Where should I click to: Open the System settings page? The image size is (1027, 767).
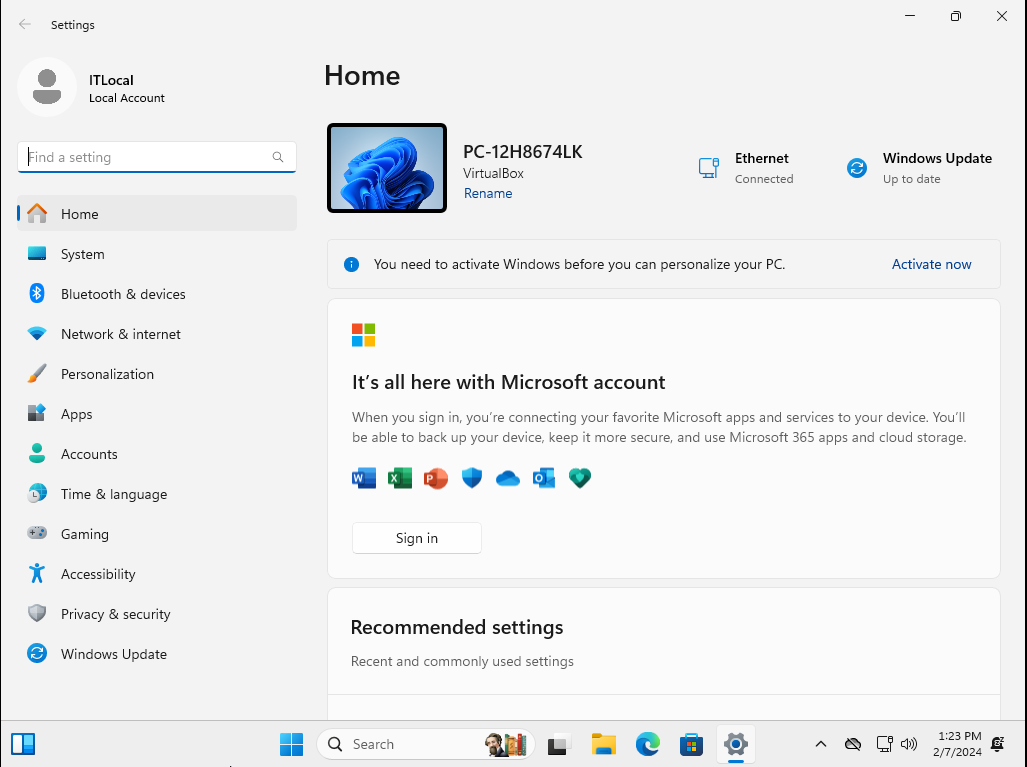point(157,253)
